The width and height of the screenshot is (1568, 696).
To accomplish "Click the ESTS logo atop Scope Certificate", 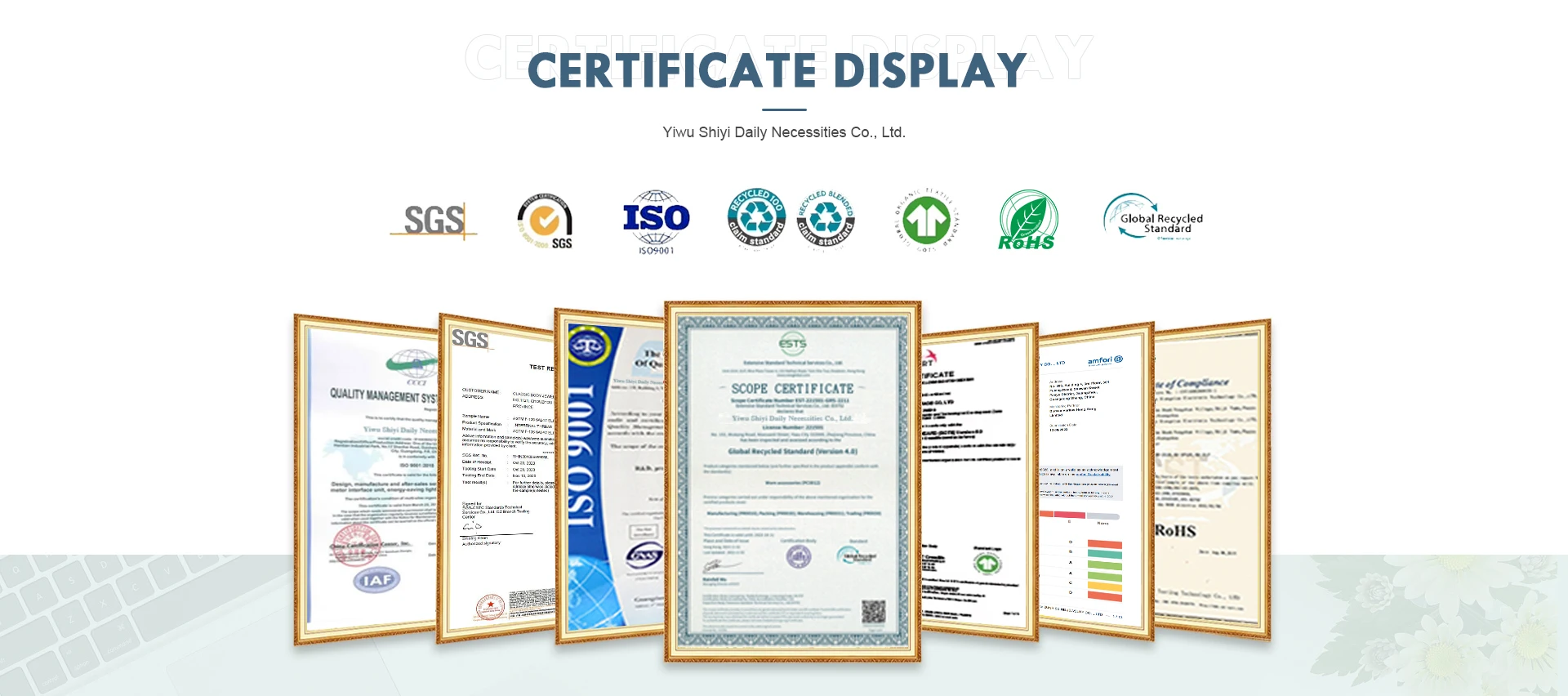I will 792,343.
